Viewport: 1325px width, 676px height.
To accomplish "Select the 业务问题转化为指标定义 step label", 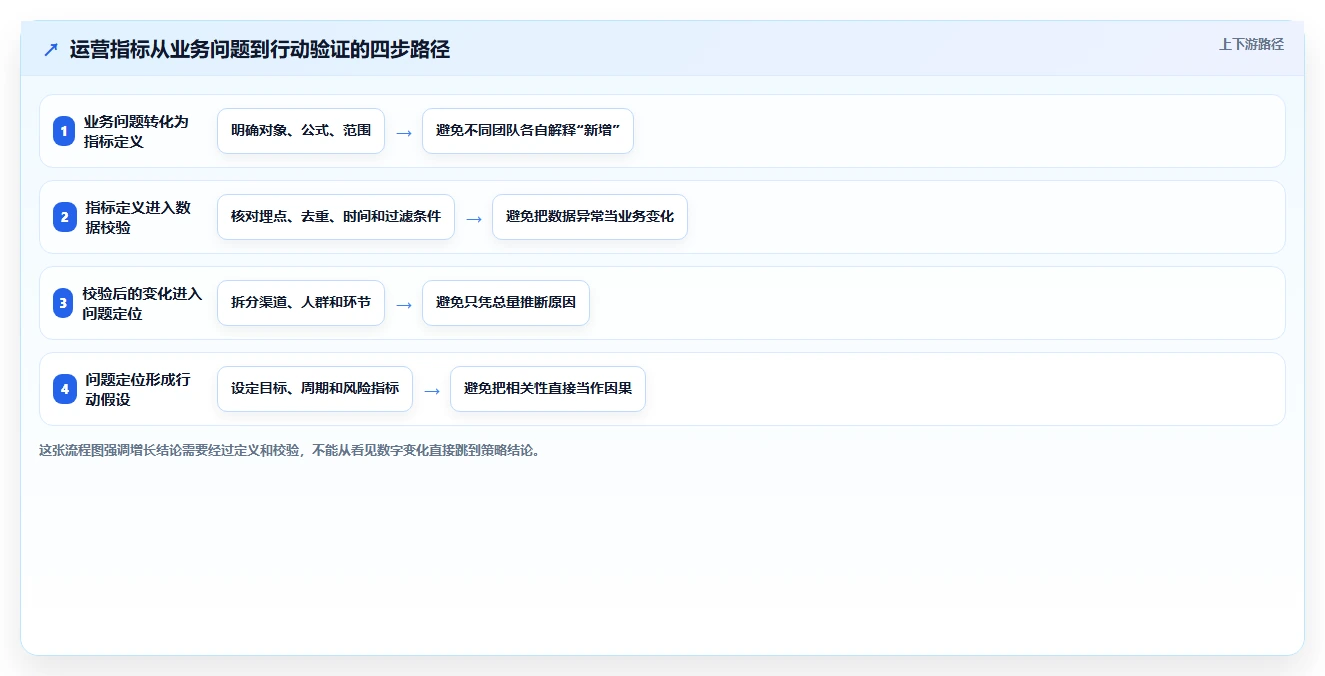I will (136, 131).
